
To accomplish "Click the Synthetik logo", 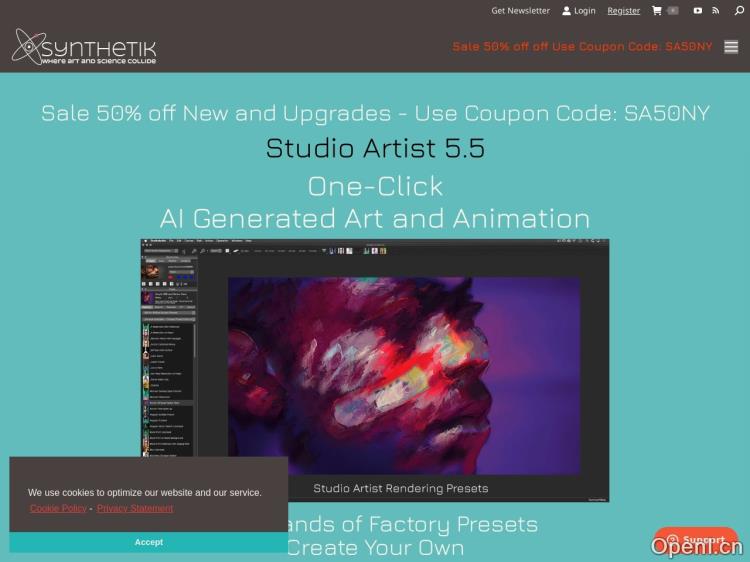I will point(84,47).
